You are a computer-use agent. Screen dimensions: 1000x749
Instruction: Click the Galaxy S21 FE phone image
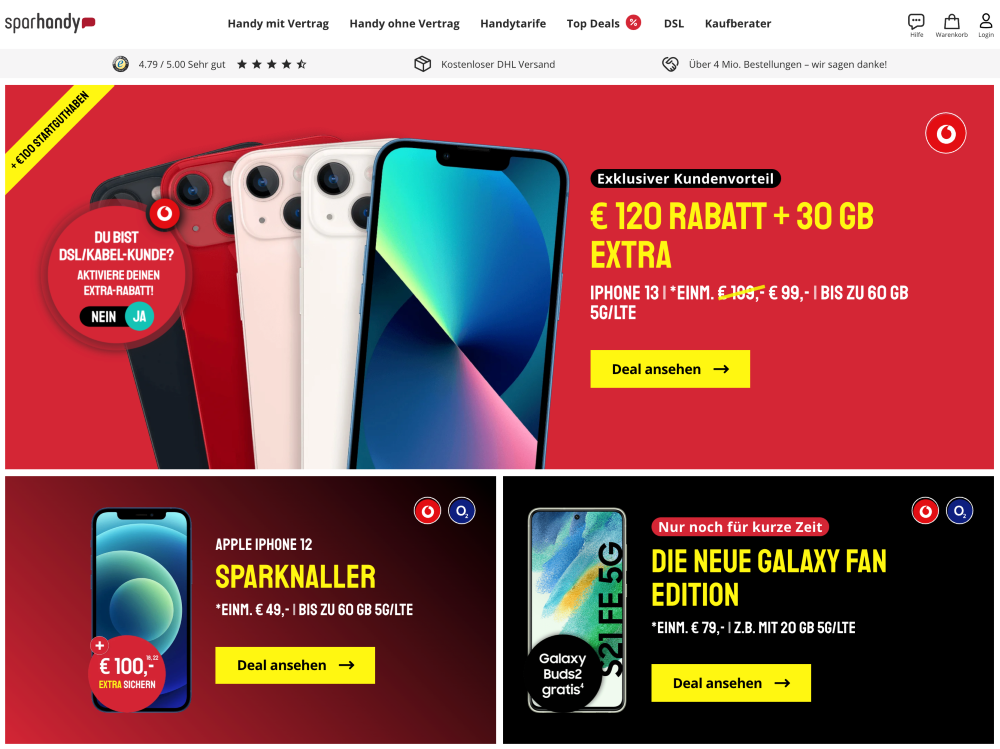[577, 609]
